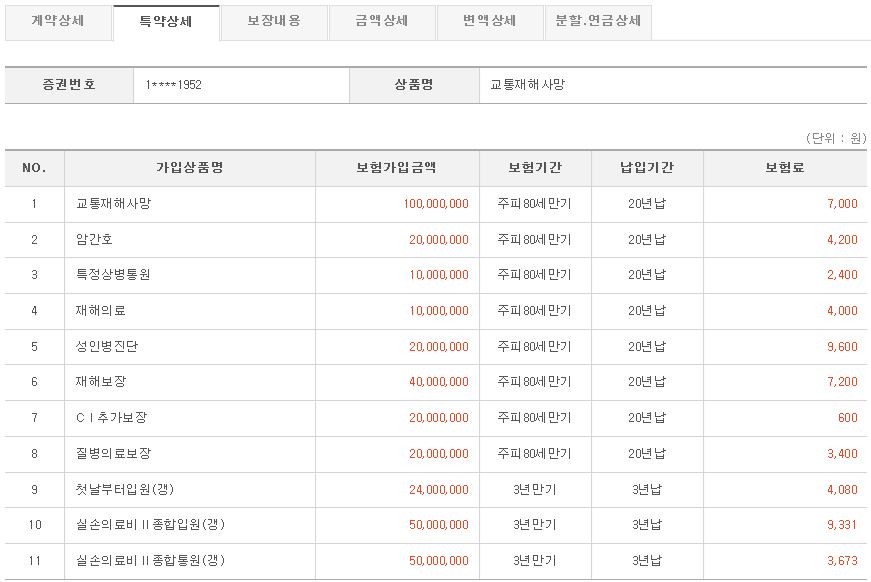Go to the 변액상세 tab

click(489, 21)
